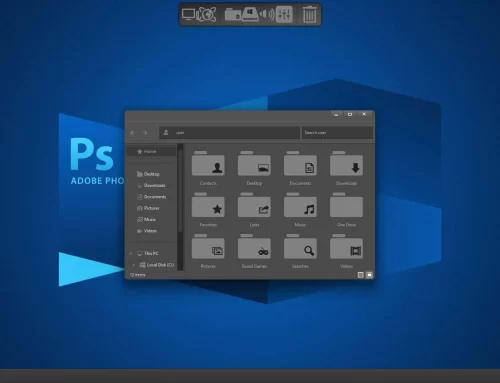Click the address bar showing user
Viewport: 500px width, 383px height.
coord(230,132)
